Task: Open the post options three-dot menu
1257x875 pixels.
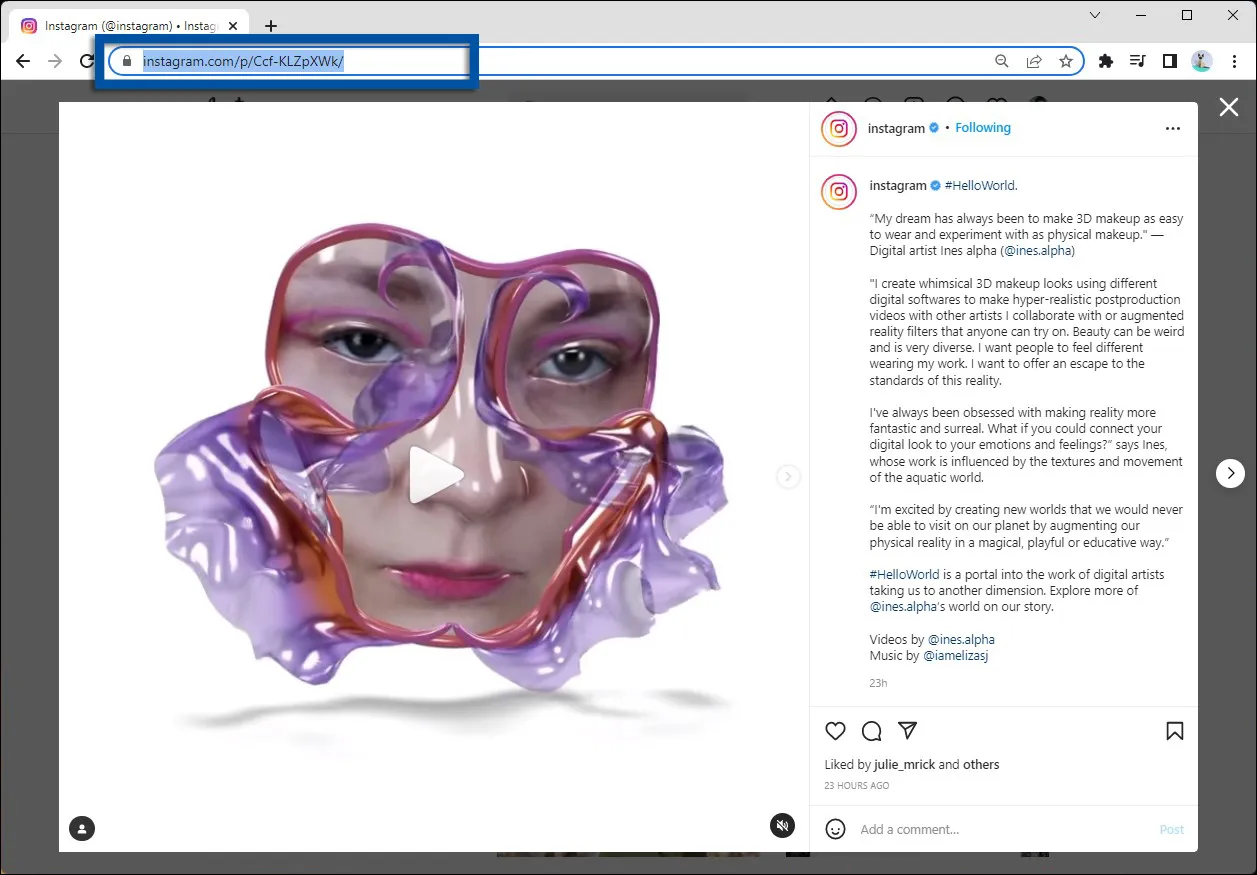Action: pos(1172,128)
